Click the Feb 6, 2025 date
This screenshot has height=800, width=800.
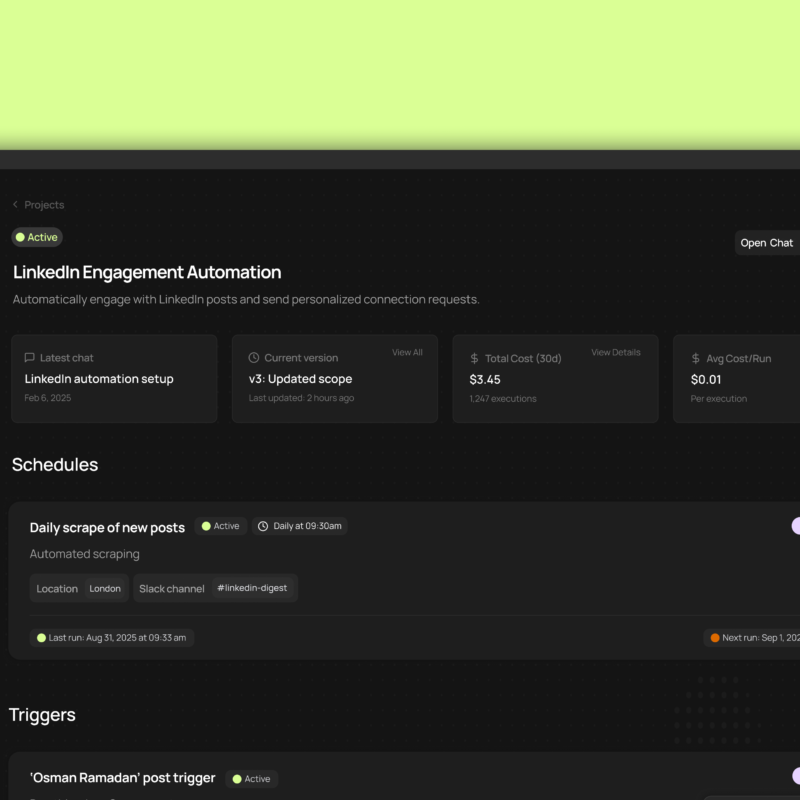coord(47,398)
